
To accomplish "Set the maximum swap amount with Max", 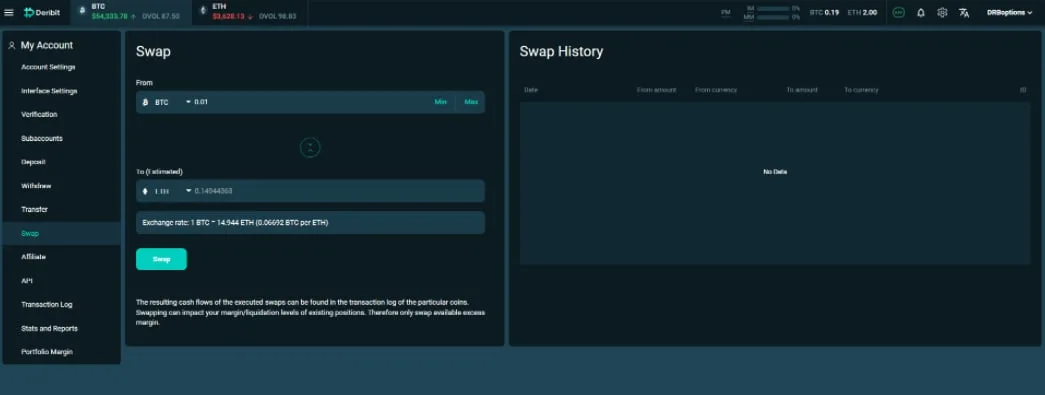I will pos(471,102).
